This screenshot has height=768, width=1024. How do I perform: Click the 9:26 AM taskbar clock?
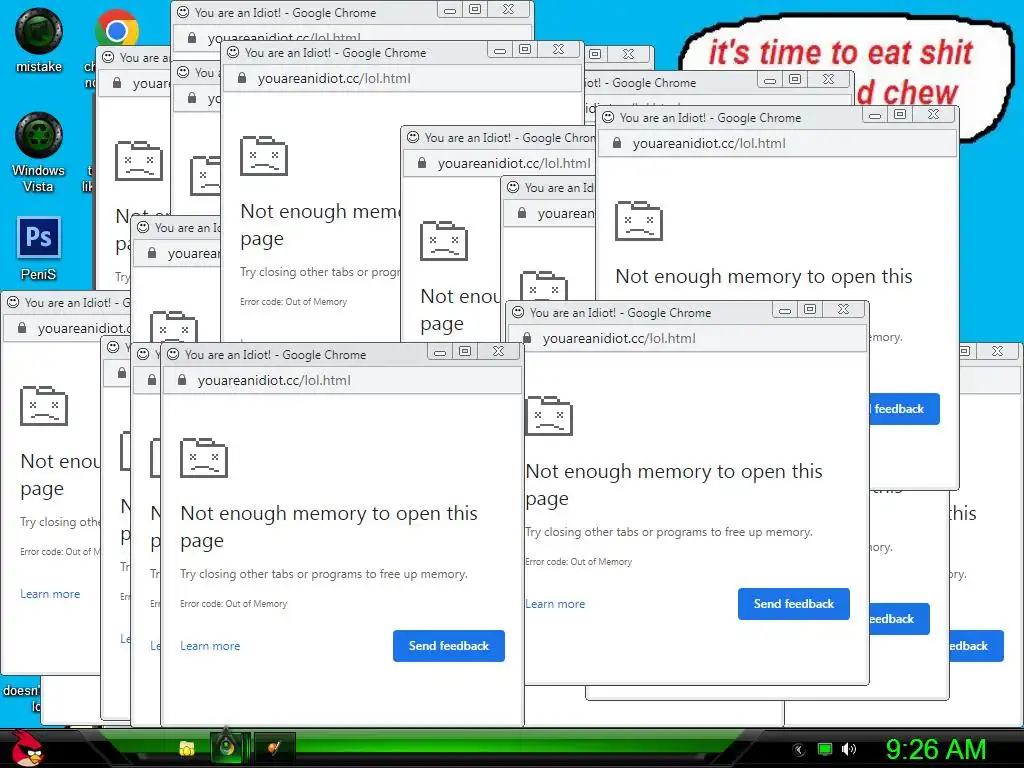click(x=936, y=749)
